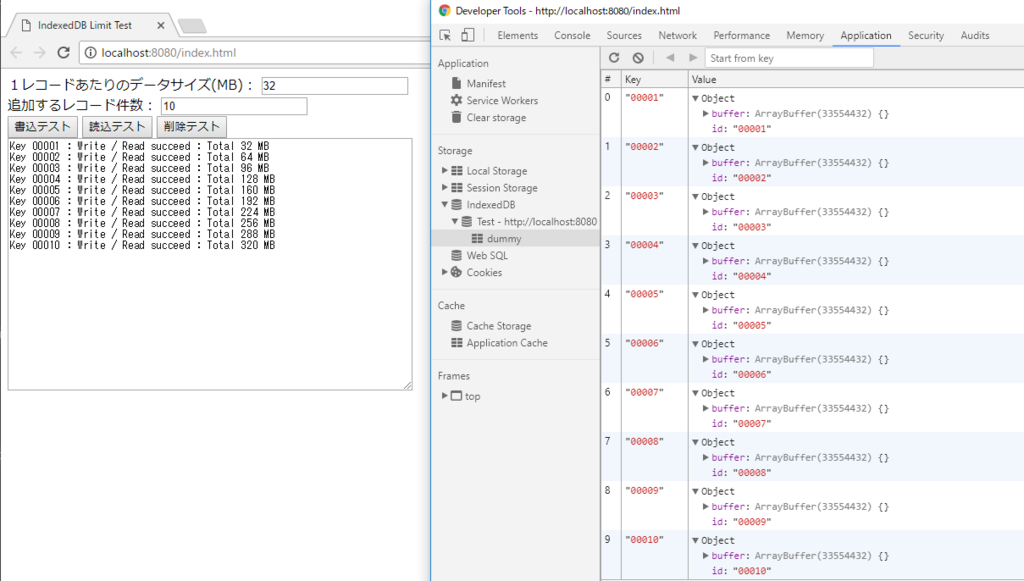1024x581 pixels.
Task: Toggle the device toolbar icon
Action: [468, 35]
